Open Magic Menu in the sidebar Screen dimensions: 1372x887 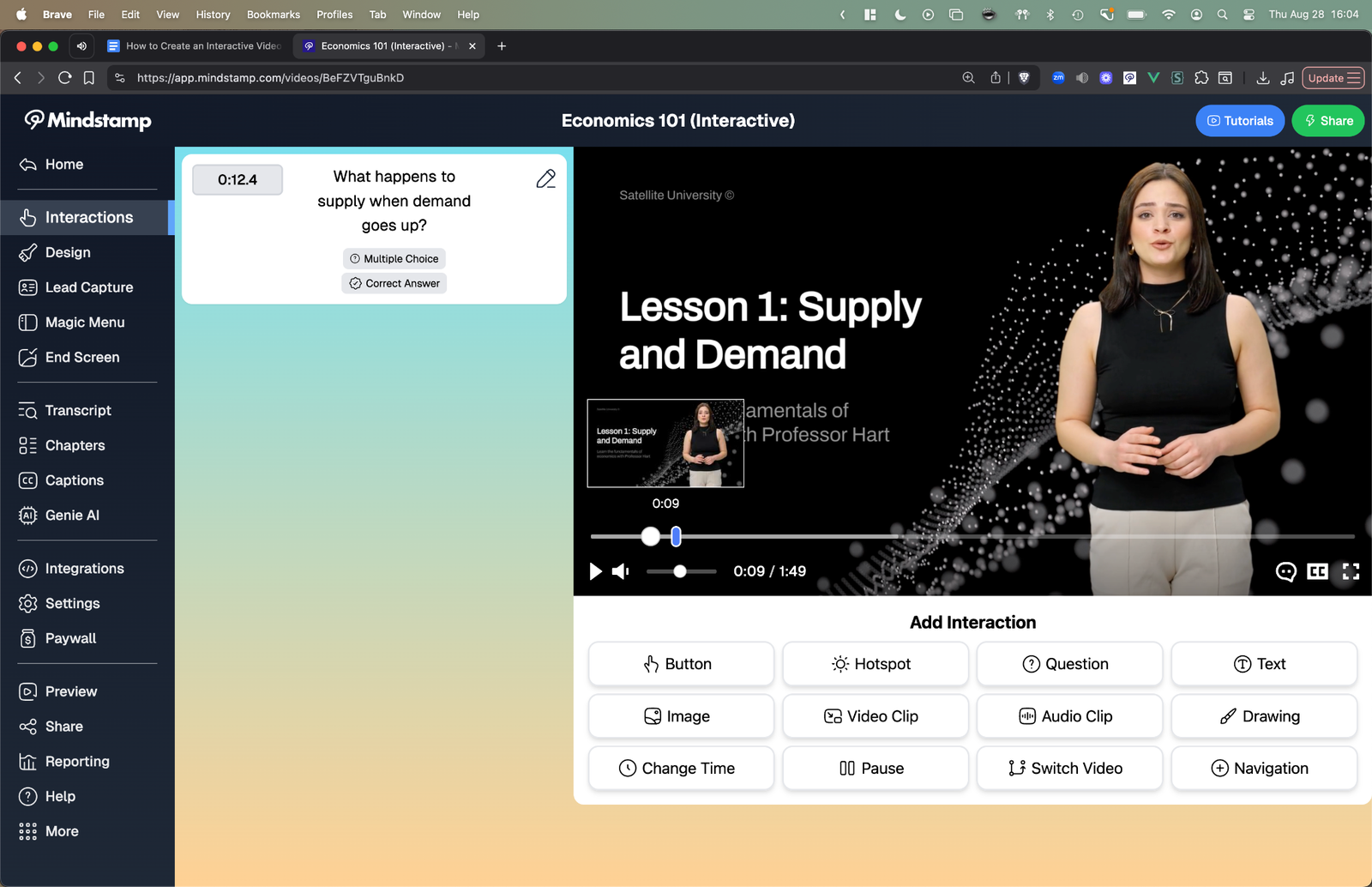click(84, 323)
